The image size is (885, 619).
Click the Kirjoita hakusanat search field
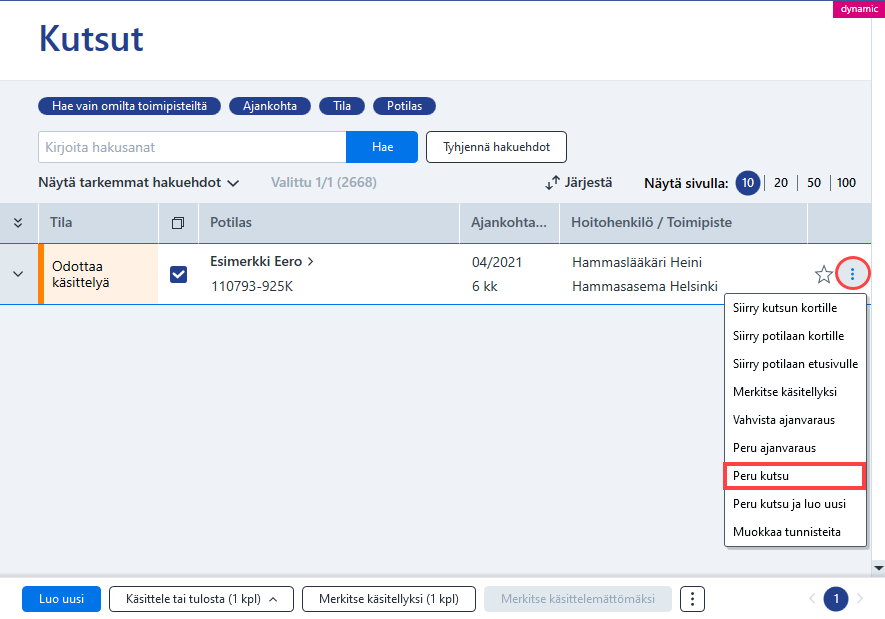click(192, 147)
